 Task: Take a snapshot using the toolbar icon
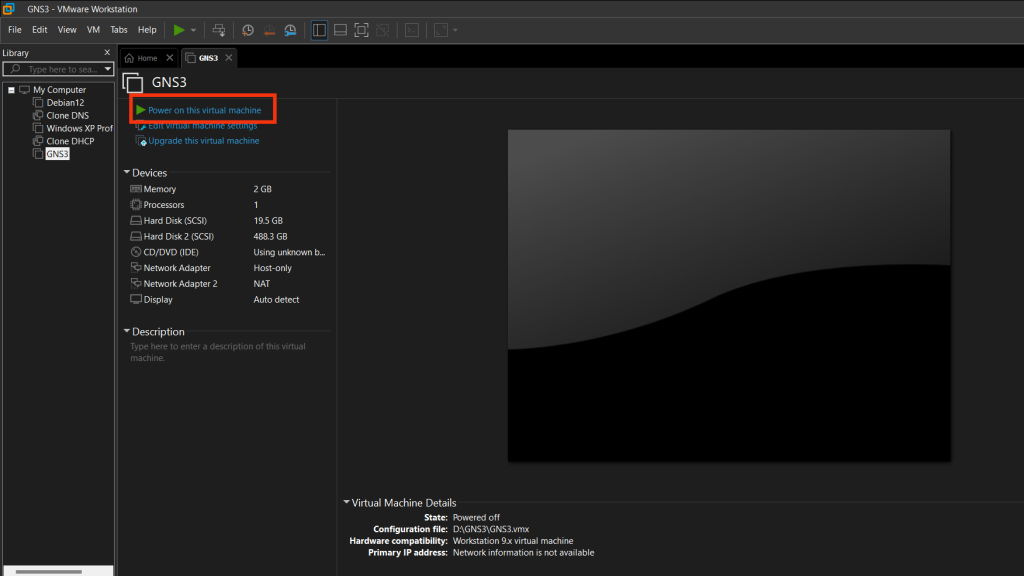pyautogui.click(x=248, y=30)
